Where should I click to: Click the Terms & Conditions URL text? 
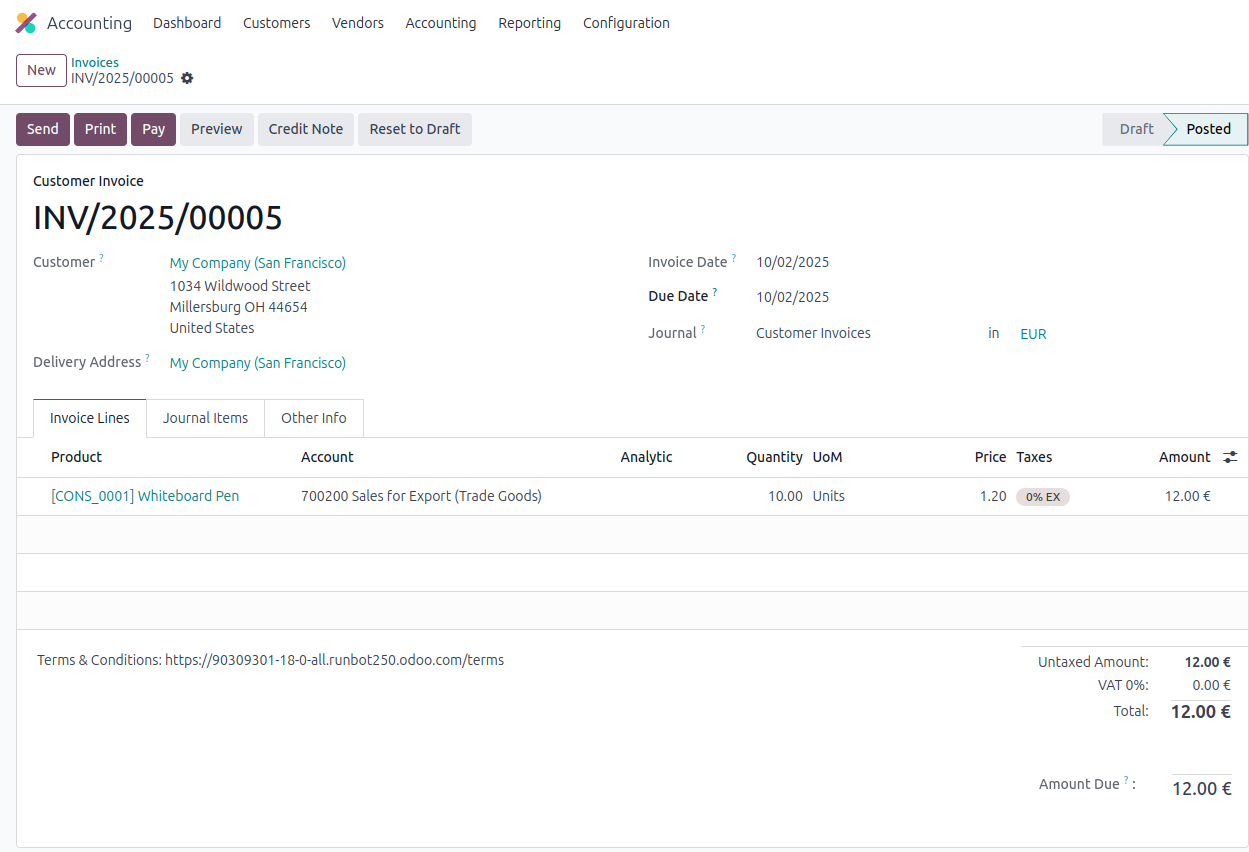coord(334,660)
